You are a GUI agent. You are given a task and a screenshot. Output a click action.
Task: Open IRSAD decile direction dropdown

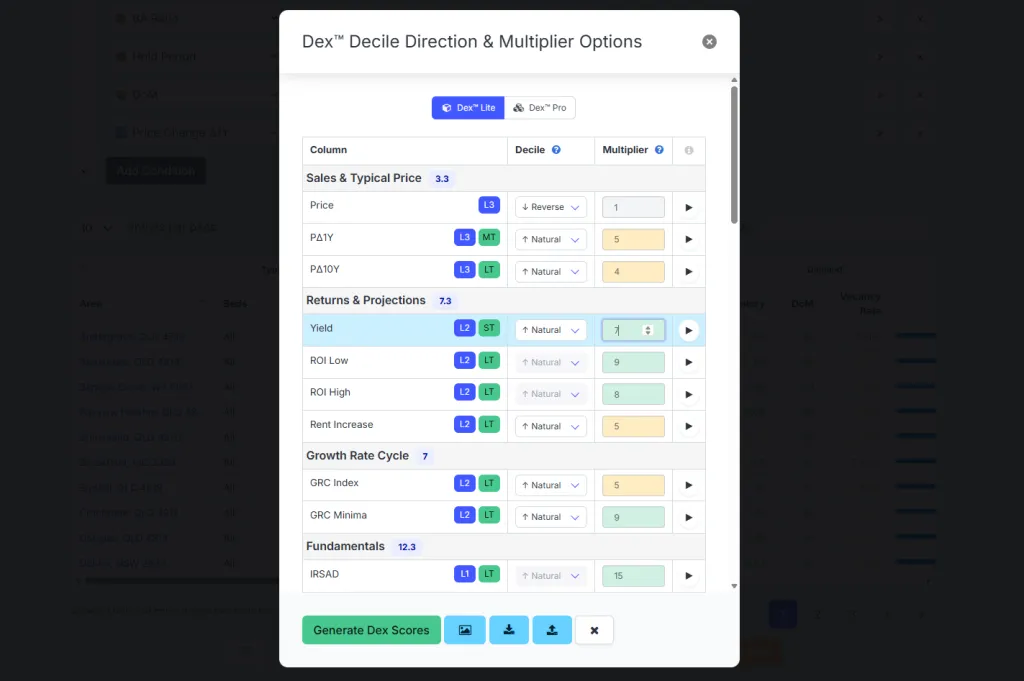[x=551, y=576]
